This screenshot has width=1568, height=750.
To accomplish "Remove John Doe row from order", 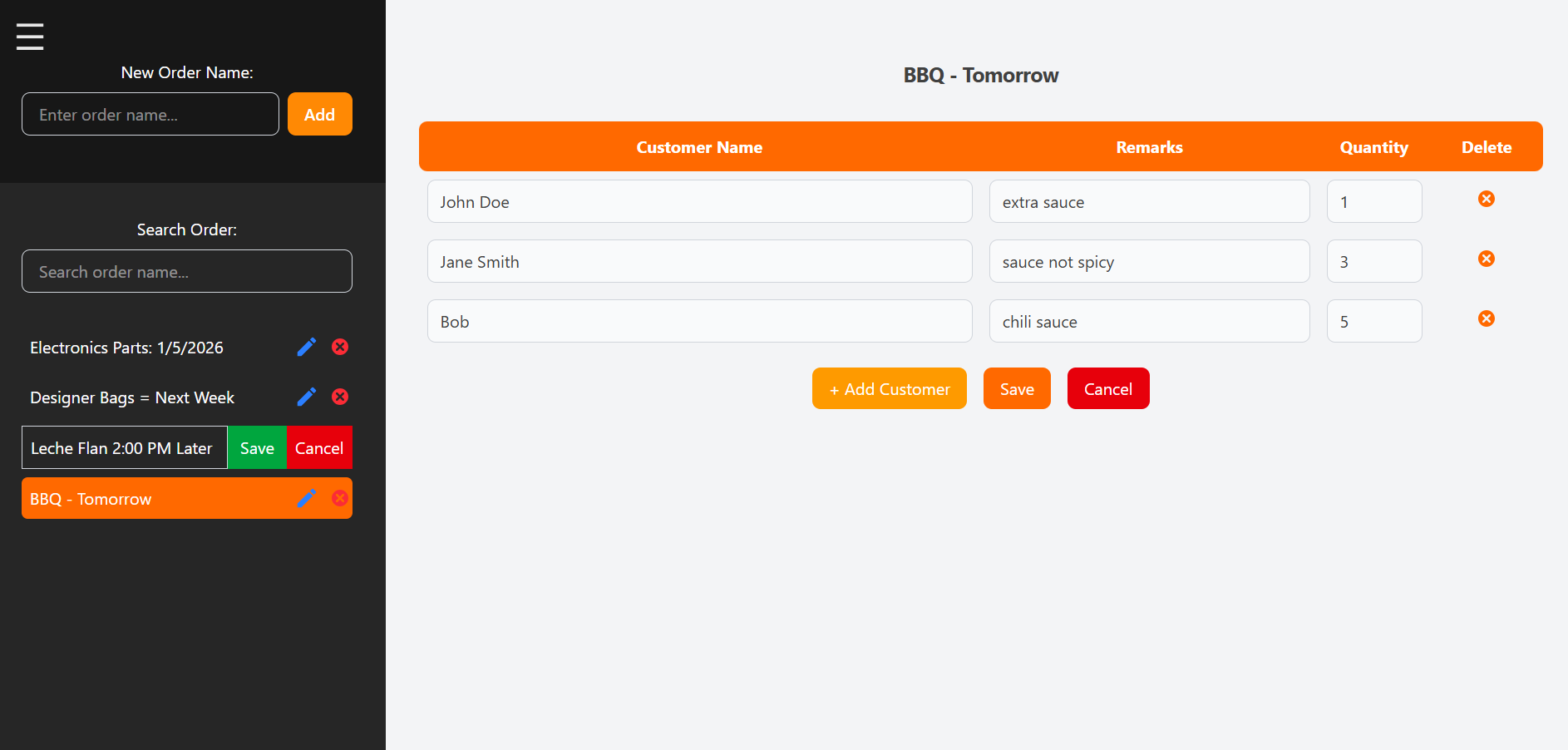I will tap(1487, 199).
